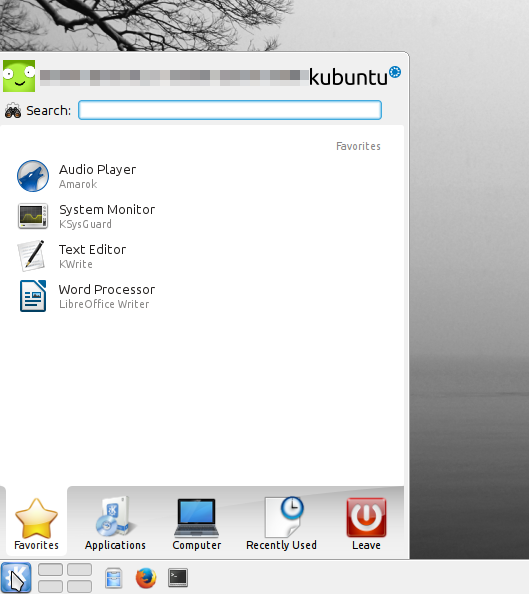Image resolution: width=529 pixels, height=594 pixels.
Task: Click the 'System Monitor' label
Action: coord(107,209)
